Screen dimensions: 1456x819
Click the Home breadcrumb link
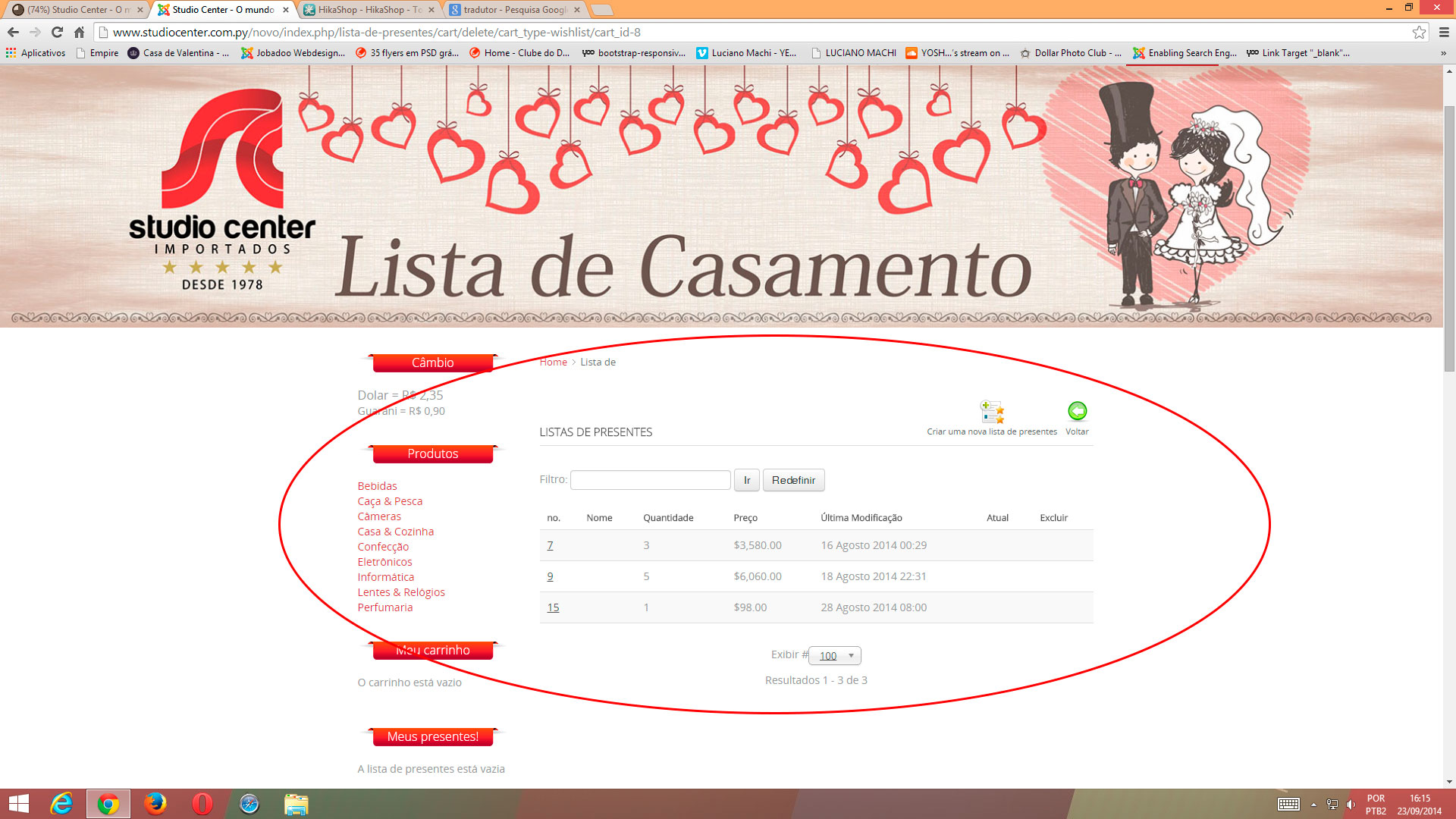click(553, 362)
